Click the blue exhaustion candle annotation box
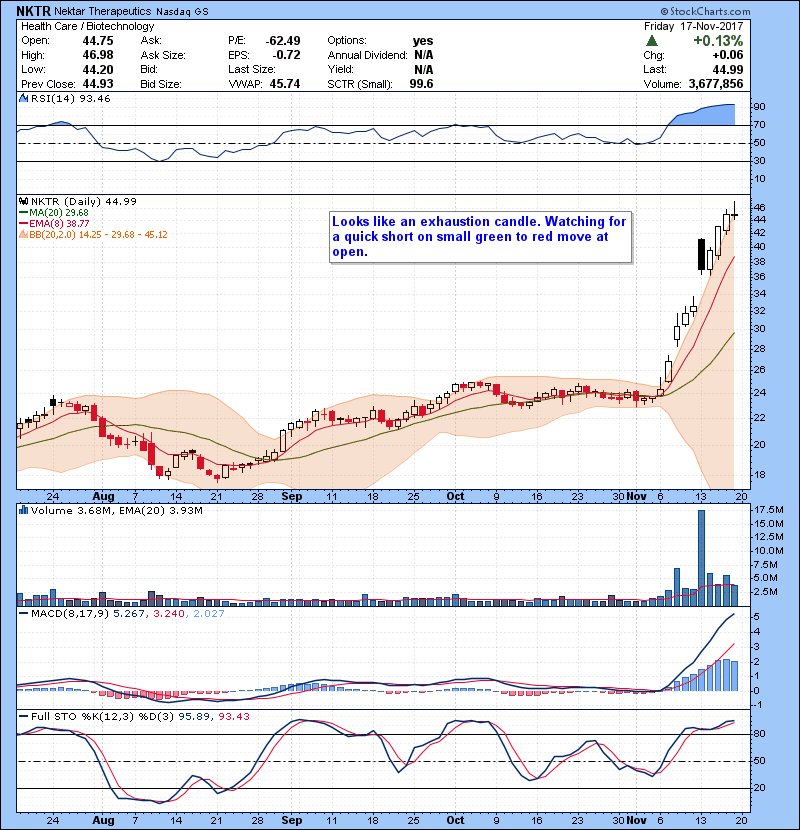This screenshot has height=830, width=800. coord(481,237)
